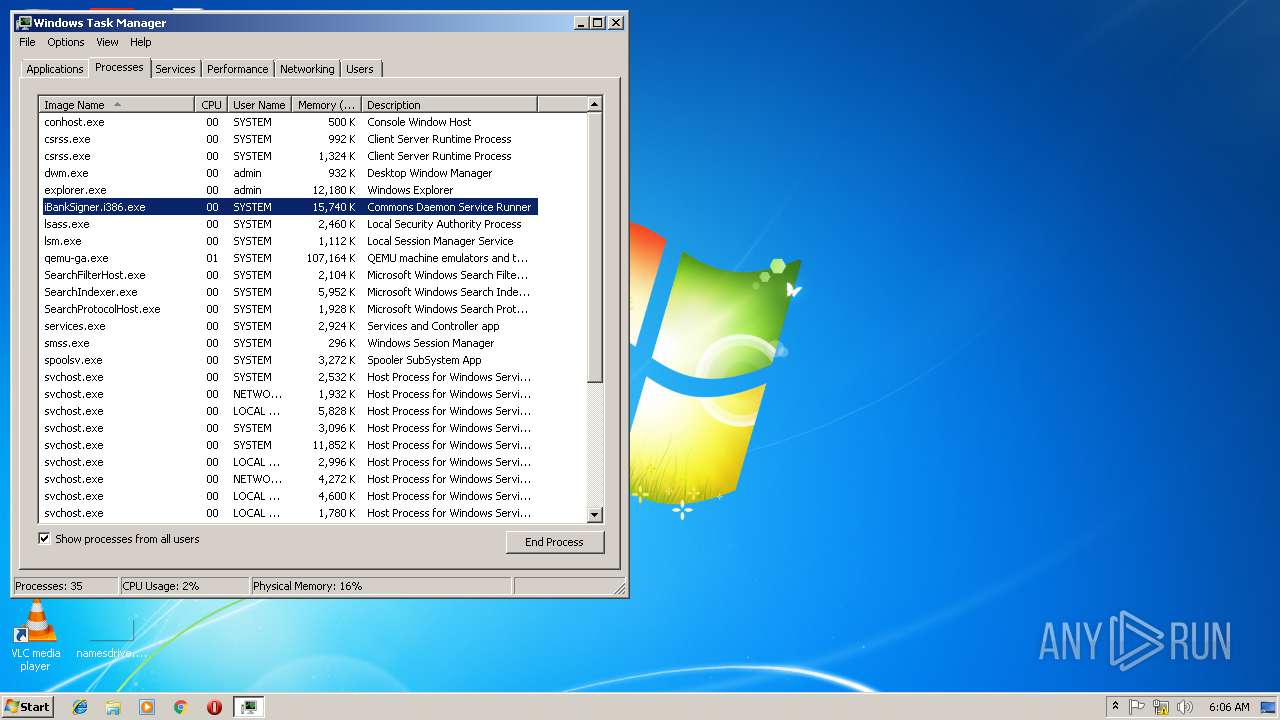The height and width of the screenshot is (720, 1280).
Task: Open the File menu
Action: point(27,42)
